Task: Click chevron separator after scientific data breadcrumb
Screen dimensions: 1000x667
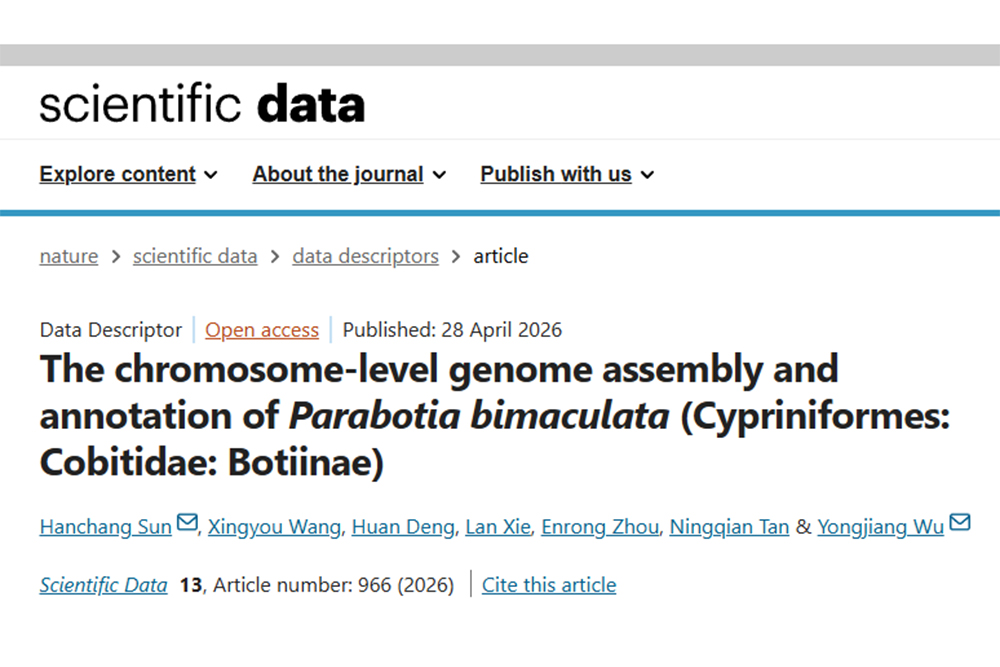Action: tap(275, 257)
